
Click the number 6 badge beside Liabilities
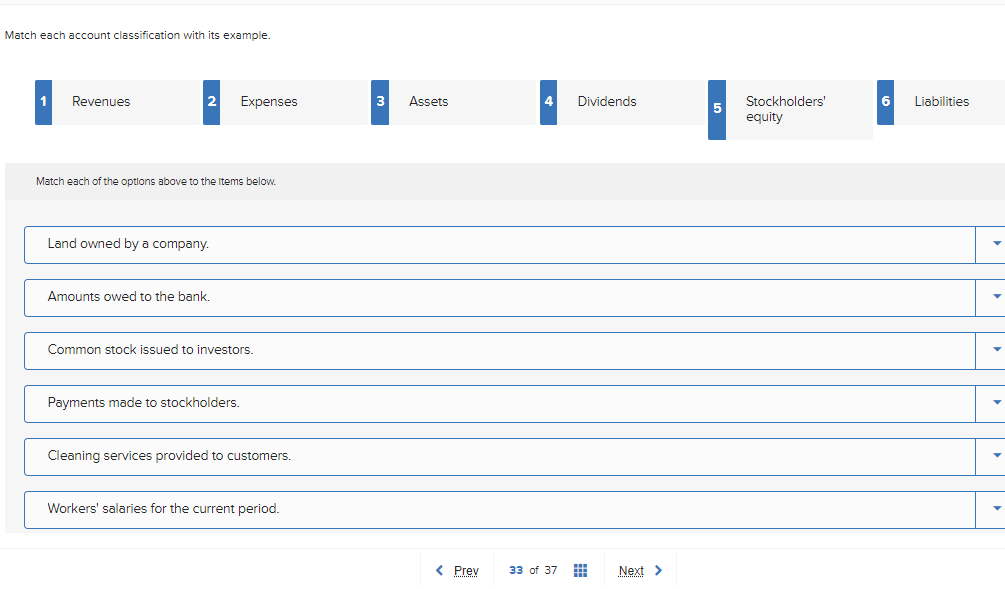(886, 101)
